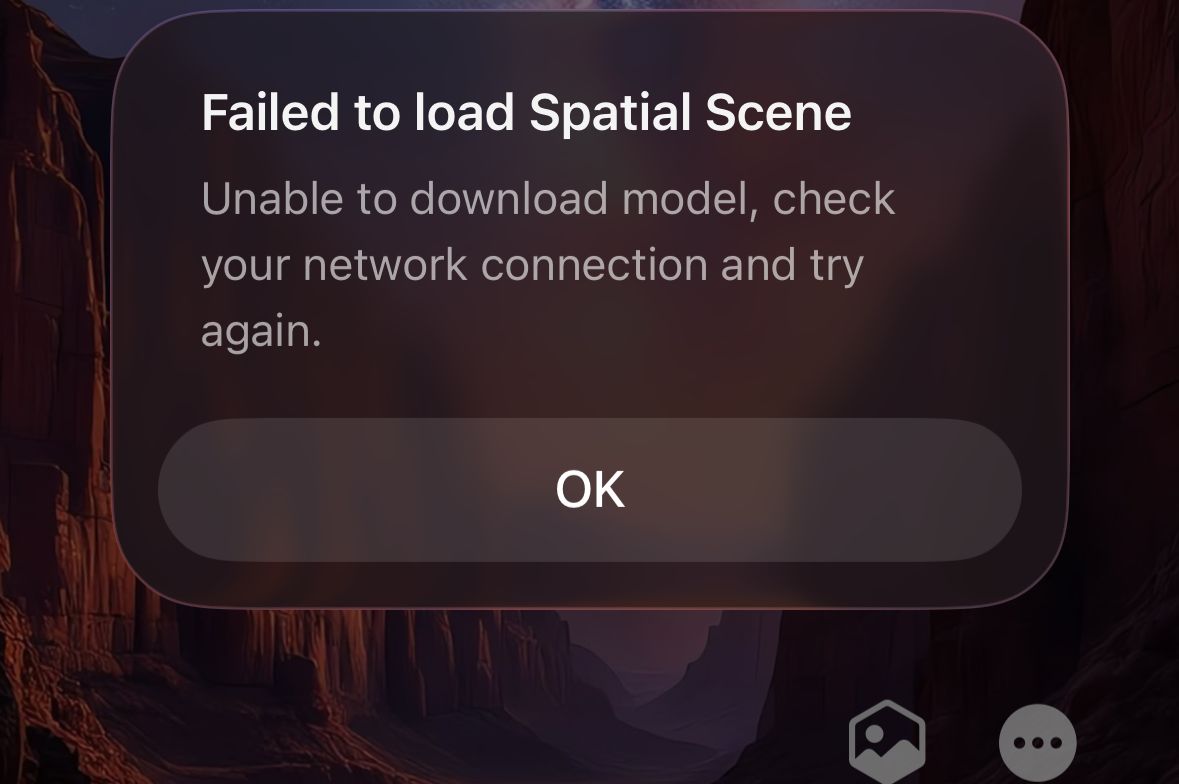Tap the Spatial Scene hexagon photo icon

887,742
